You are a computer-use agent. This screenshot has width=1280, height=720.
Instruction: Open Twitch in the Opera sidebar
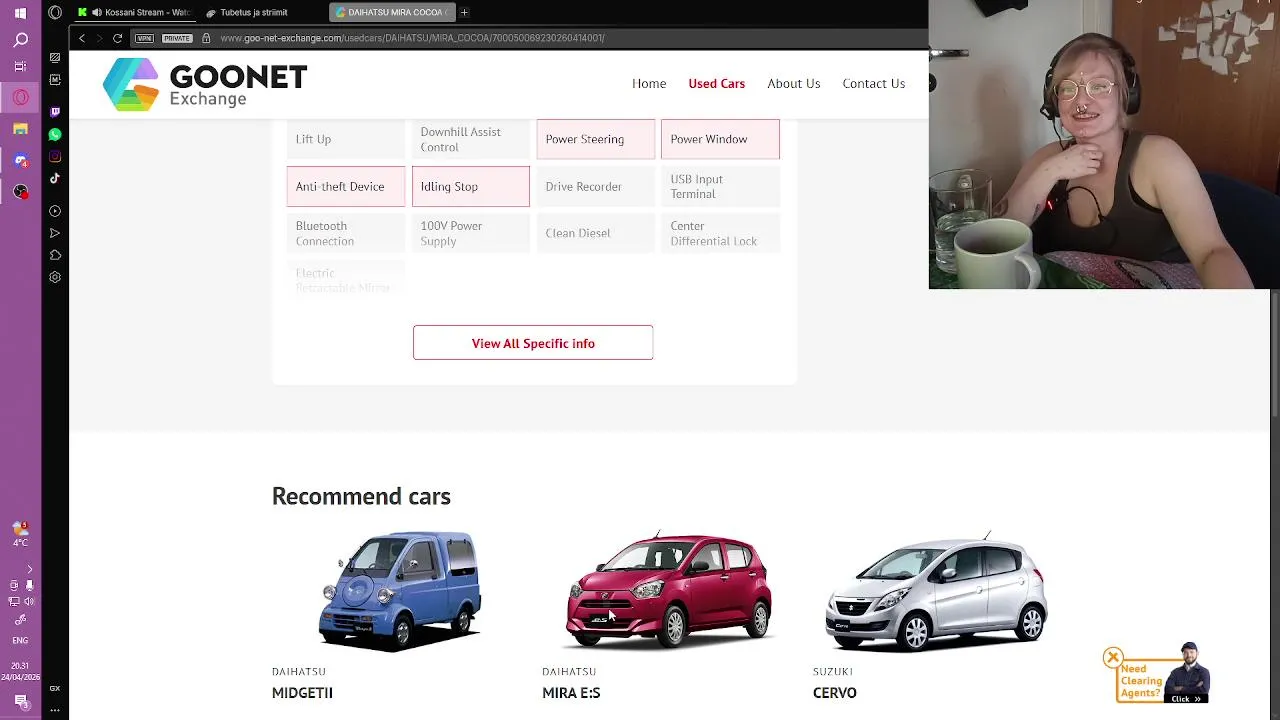[55, 112]
